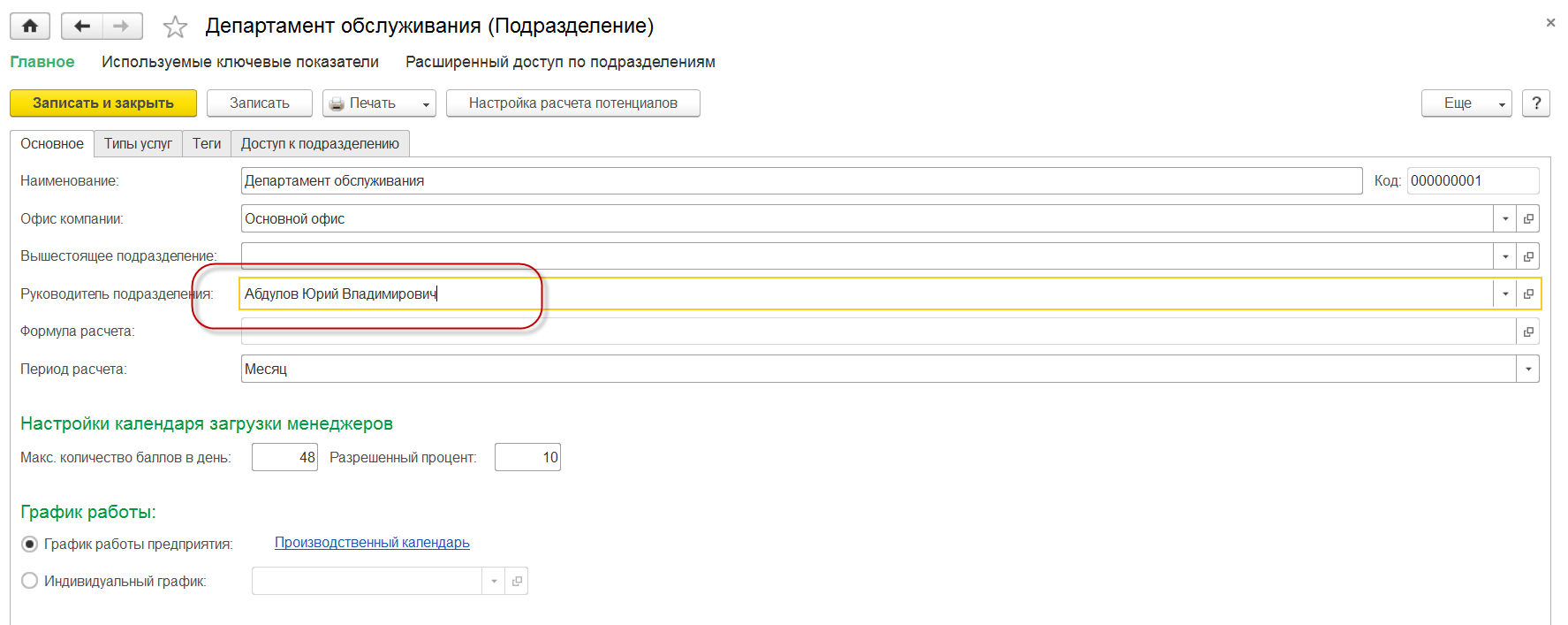Click the Период расчета field showing Месяц
This screenshot has width=1568, height=625.
(x=879, y=369)
